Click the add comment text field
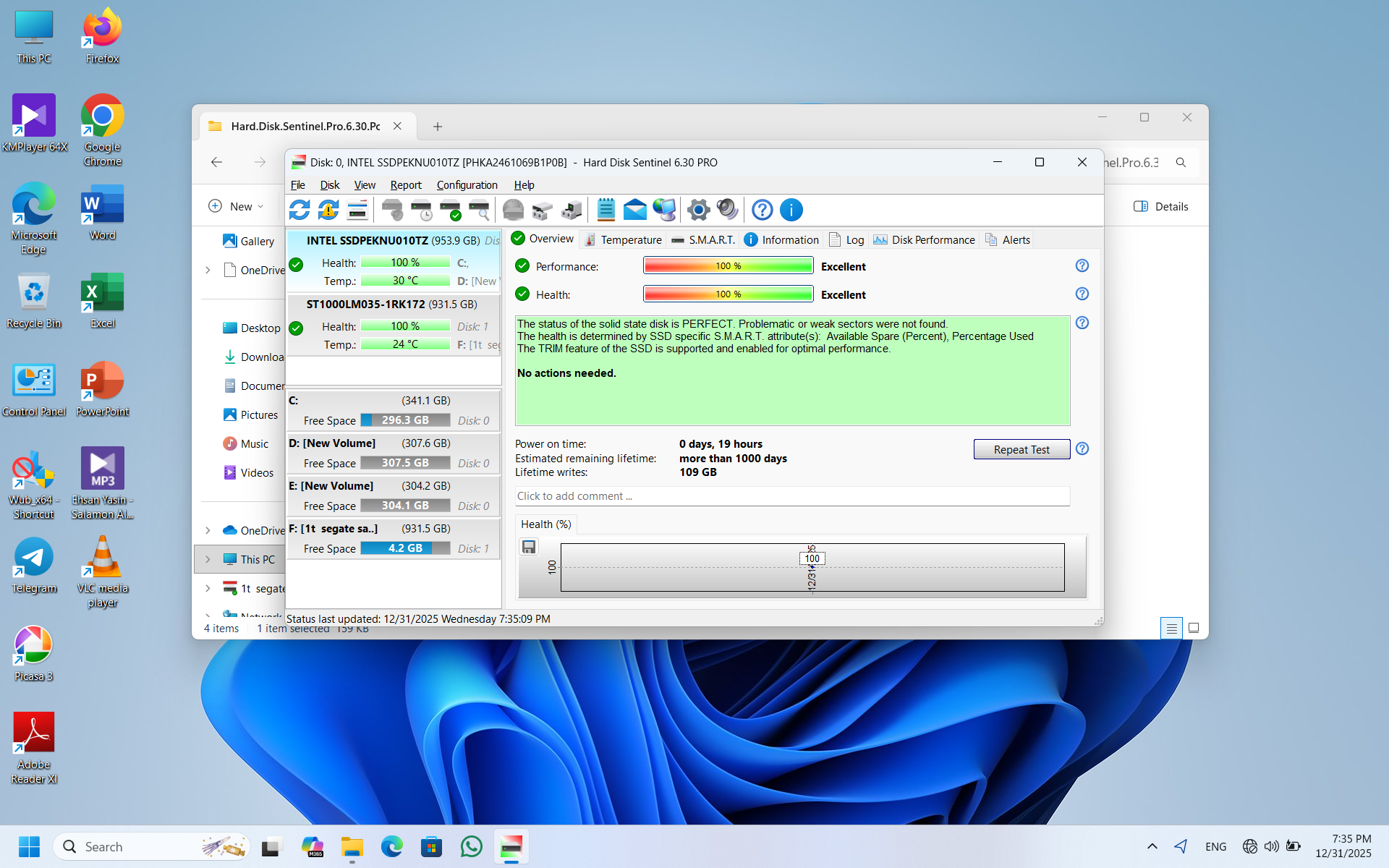Viewport: 1389px width, 868px height. click(x=791, y=496)
